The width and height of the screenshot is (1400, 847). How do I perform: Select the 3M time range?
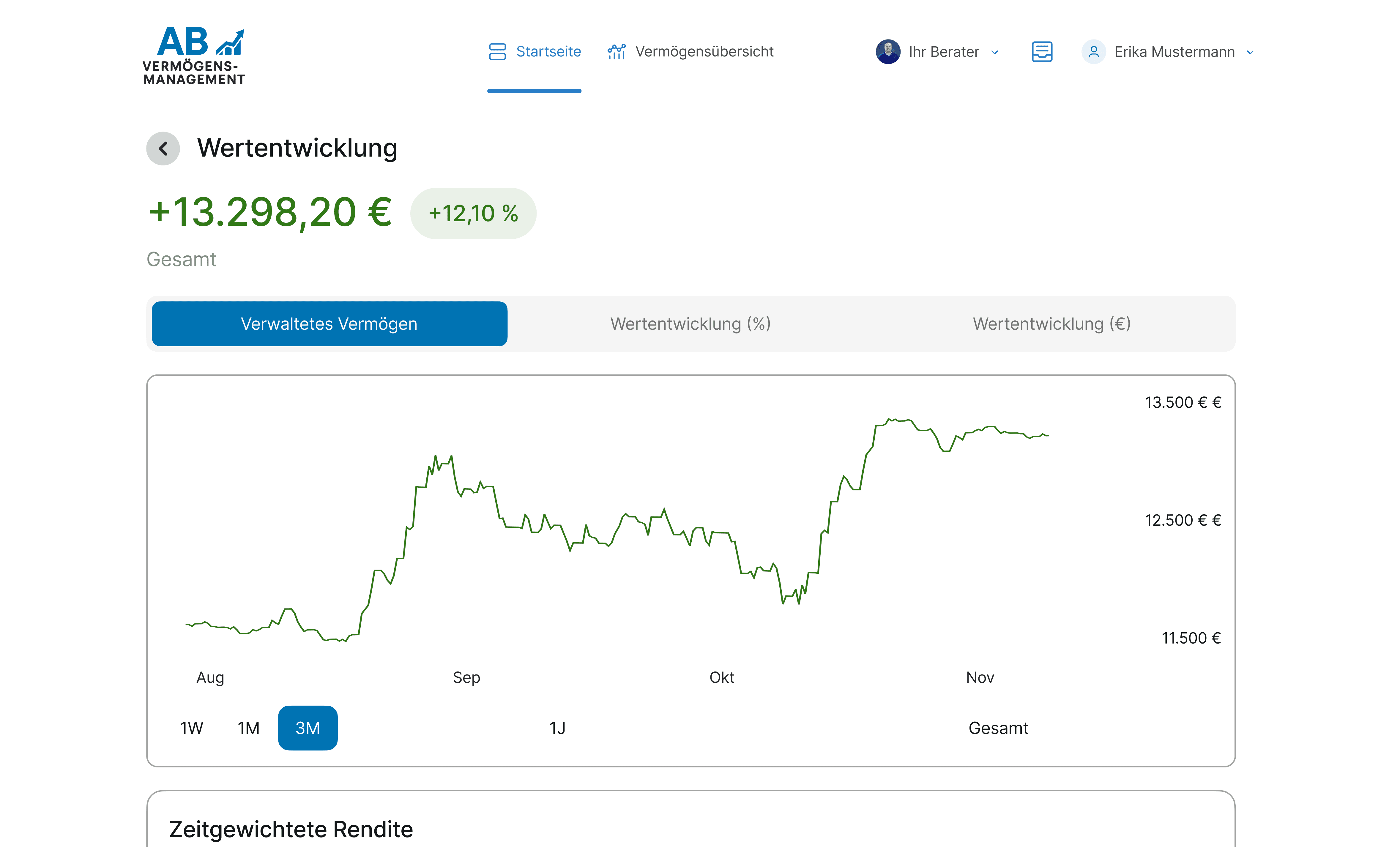[x=308, y=728]
